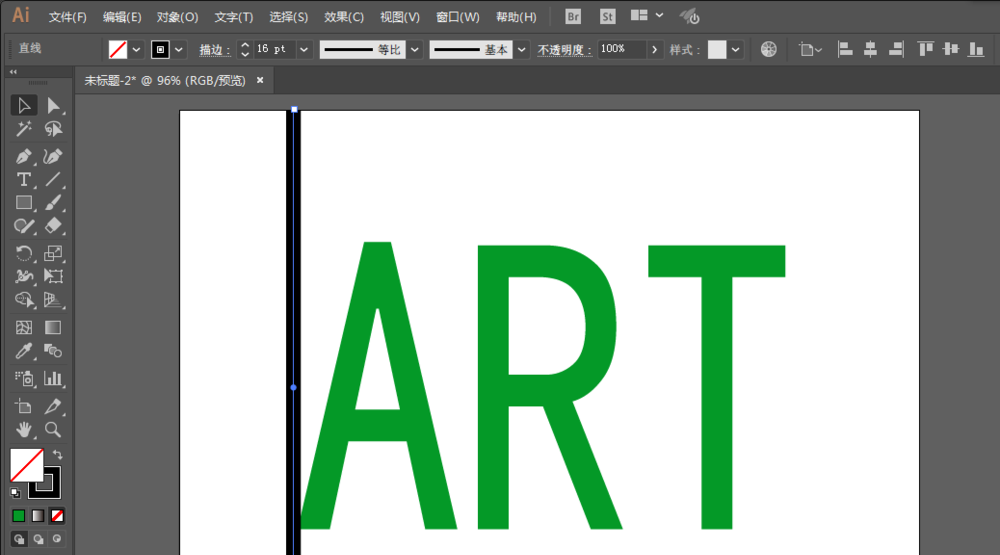Open the 文件(F) menu
Screen dimensions: 1000x555
click(x=68, y=17)
